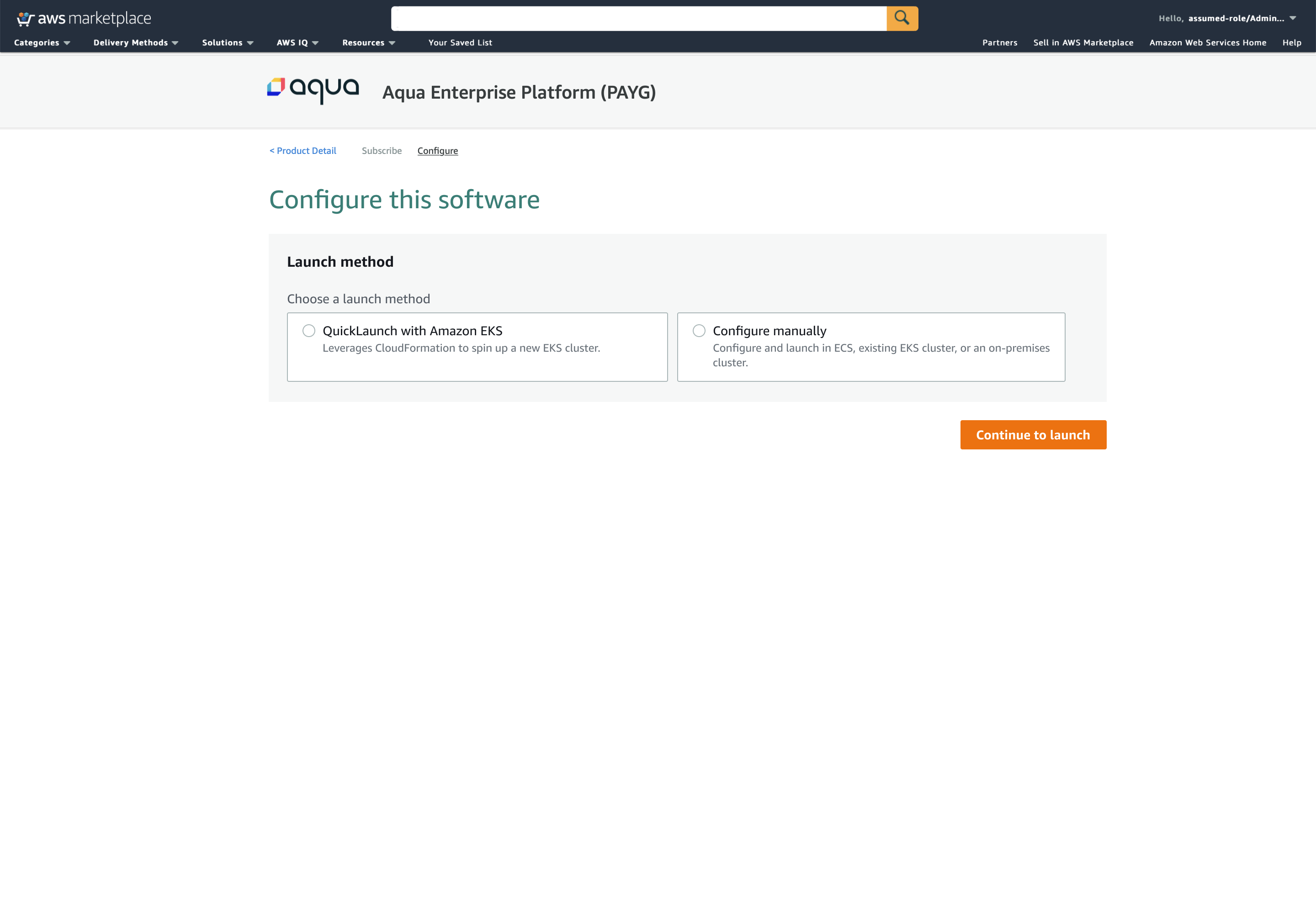Select QuickLaunch with Amazon EKS radio
1316x897 pixels.
coord(308,331)
